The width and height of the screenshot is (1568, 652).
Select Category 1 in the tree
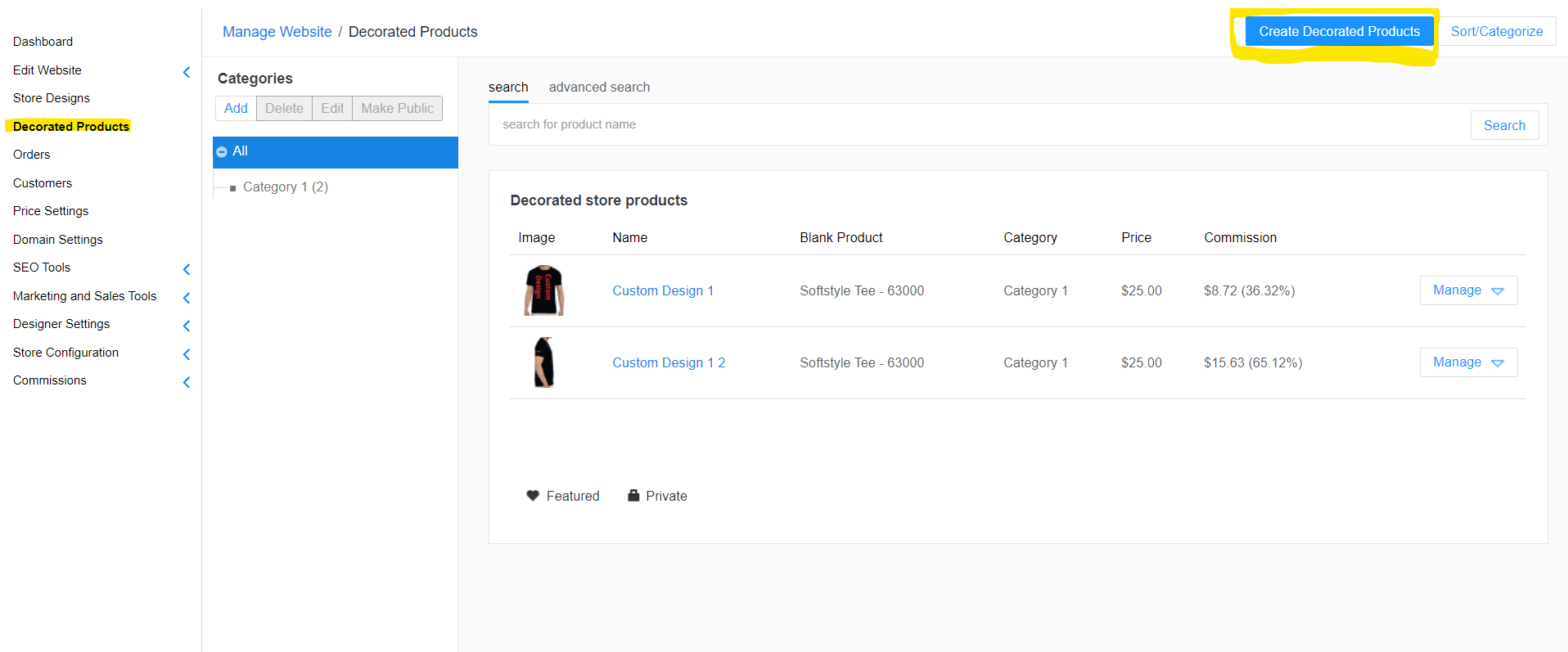tap(285, 187)
